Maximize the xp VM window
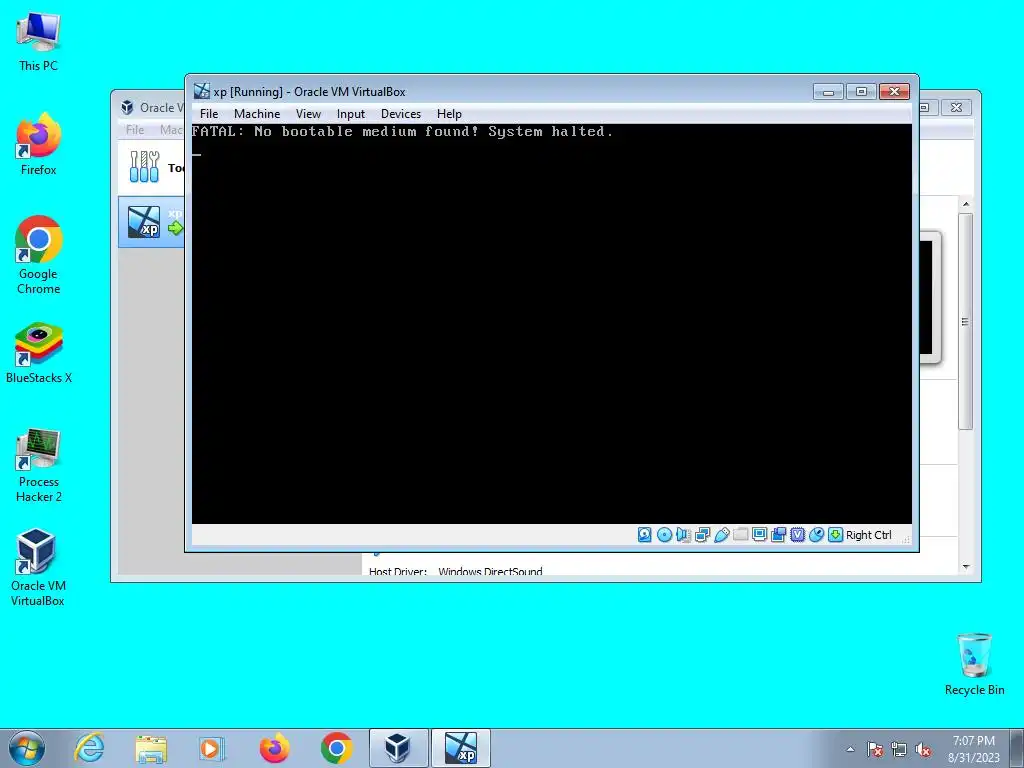Image resolution: width=1024 pixels, height=768 pixels. coord(861,91)
